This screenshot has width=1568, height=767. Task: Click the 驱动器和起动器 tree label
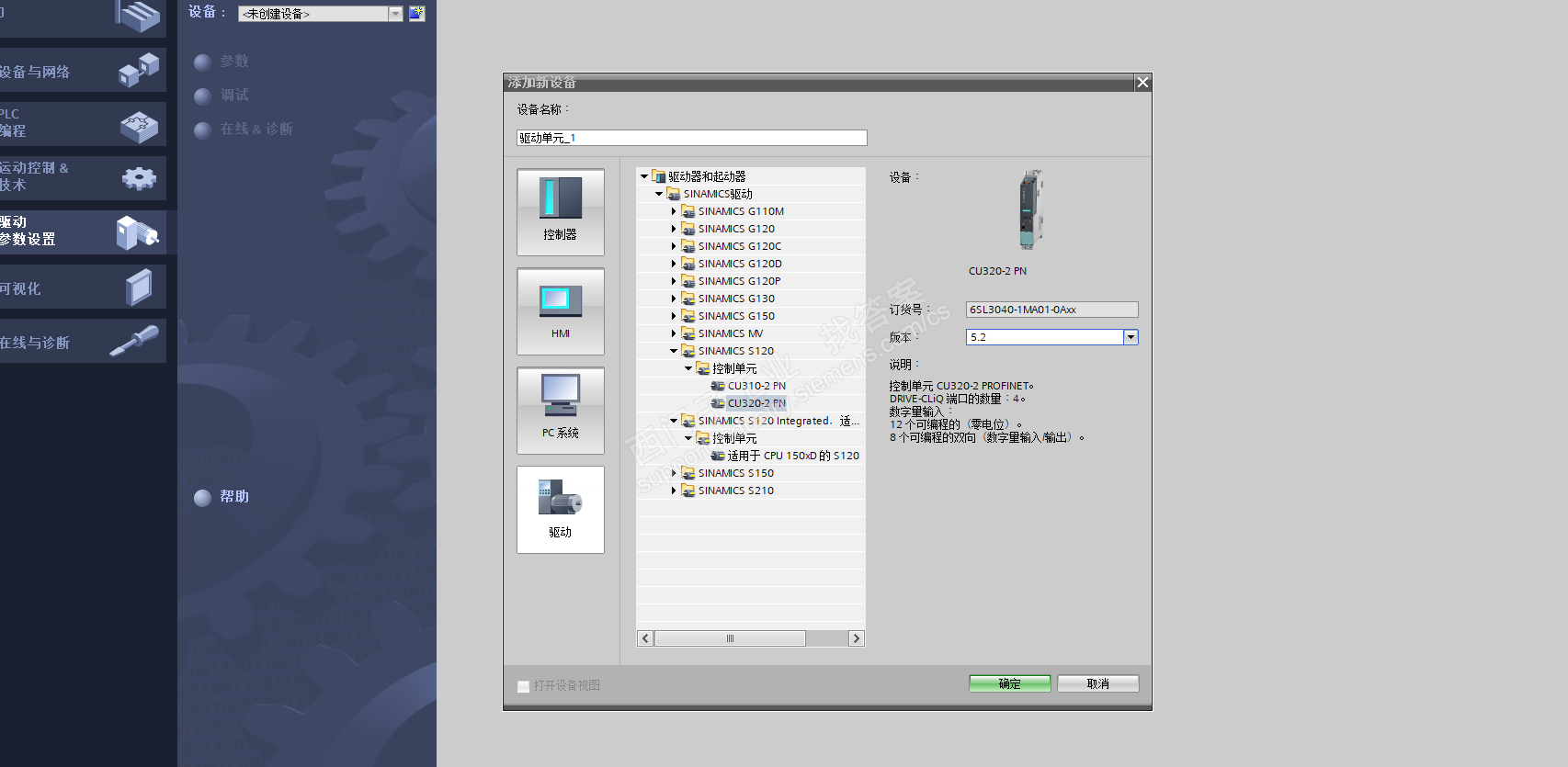point(707,176)
